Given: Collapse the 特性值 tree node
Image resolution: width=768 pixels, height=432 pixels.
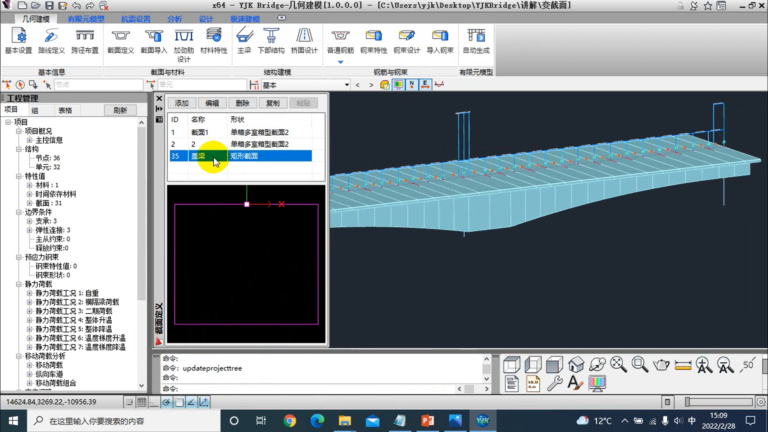Looking at the screenshot, I should coord(19,176).
